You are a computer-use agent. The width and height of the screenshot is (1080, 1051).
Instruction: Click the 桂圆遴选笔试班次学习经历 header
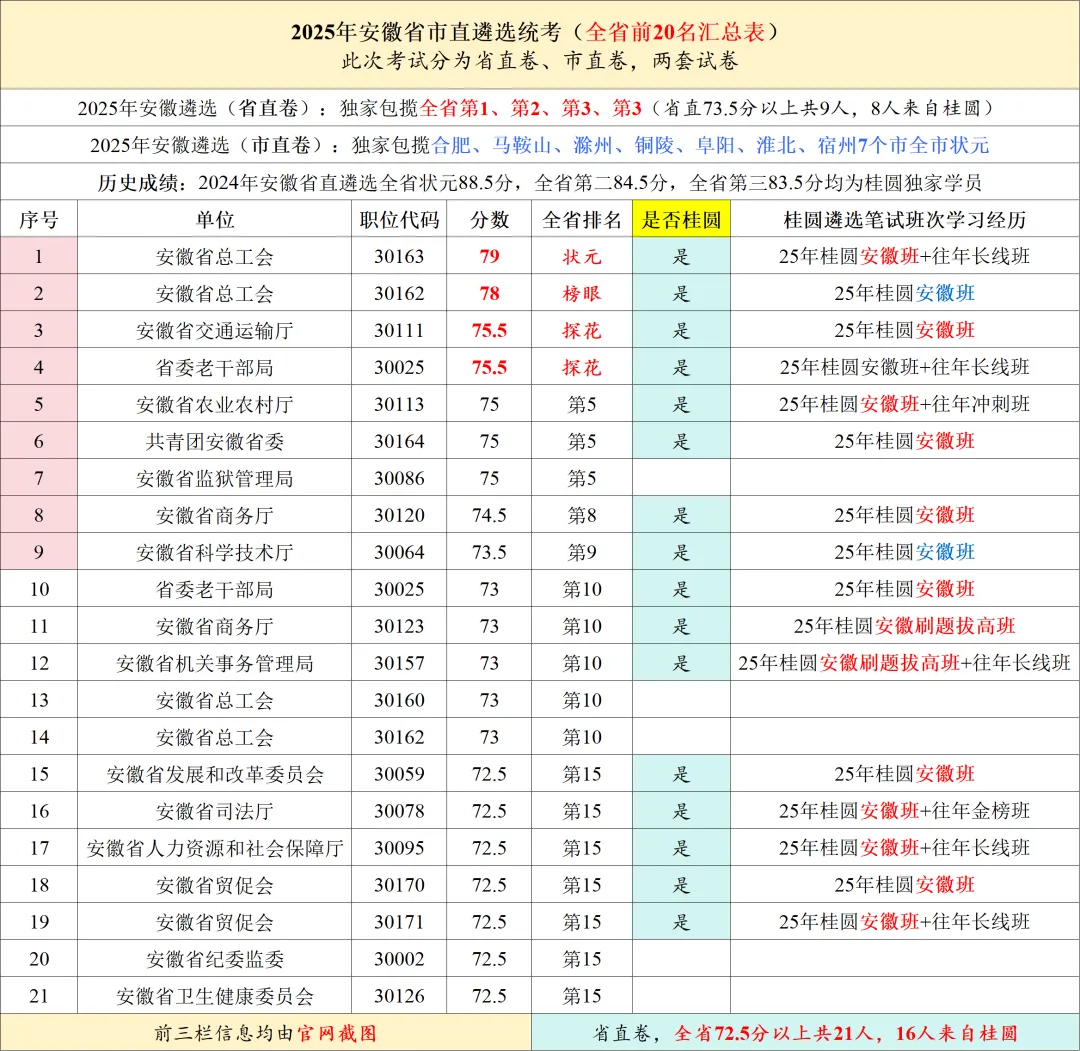pyautogui.click(x=904, y=219)
